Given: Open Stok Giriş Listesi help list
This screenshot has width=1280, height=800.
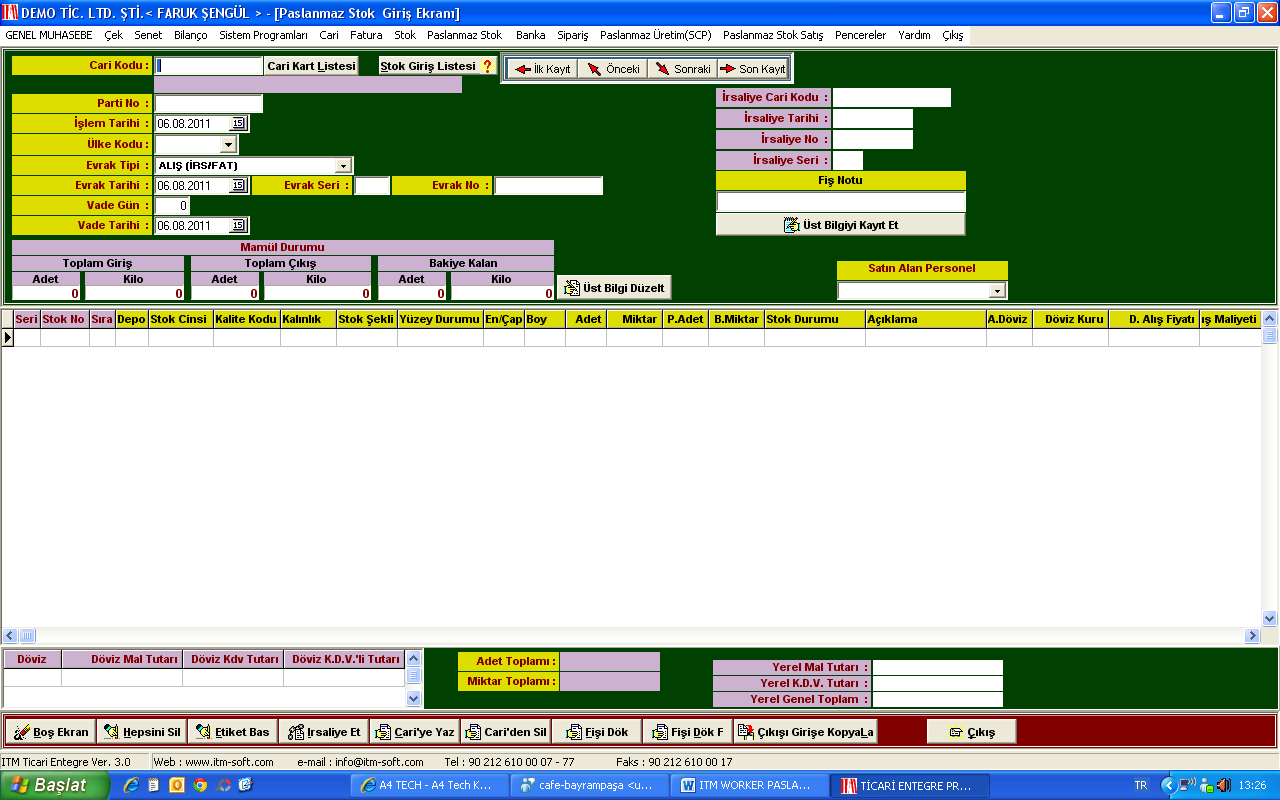Looking at the screenshot, I should click(438, 66).
